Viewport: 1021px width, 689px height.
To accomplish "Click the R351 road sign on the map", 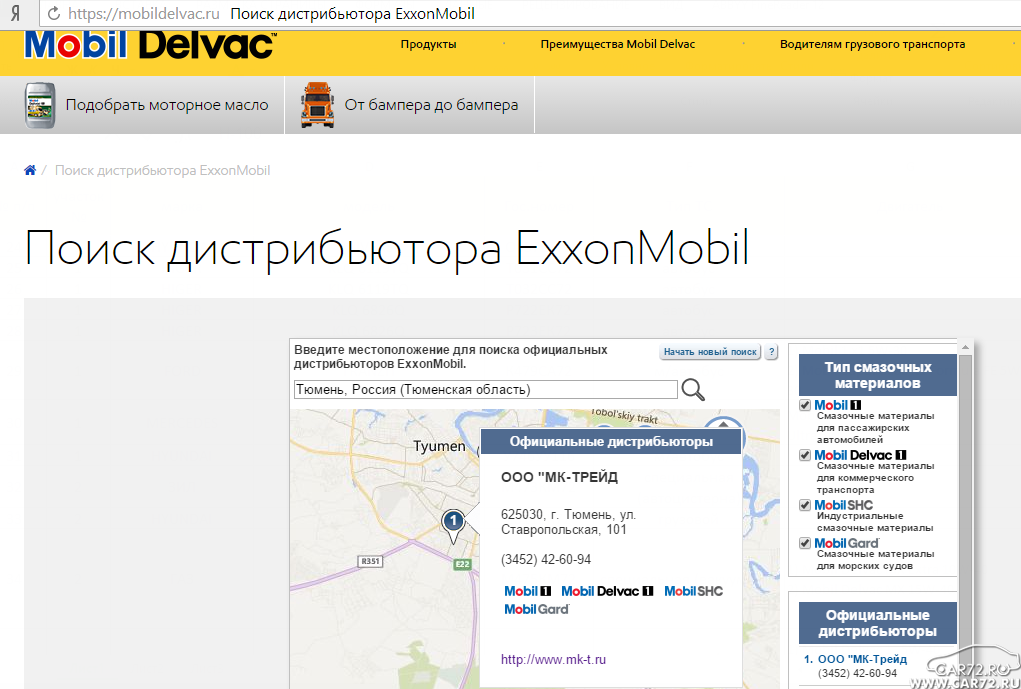I will (x=371, y=561).
